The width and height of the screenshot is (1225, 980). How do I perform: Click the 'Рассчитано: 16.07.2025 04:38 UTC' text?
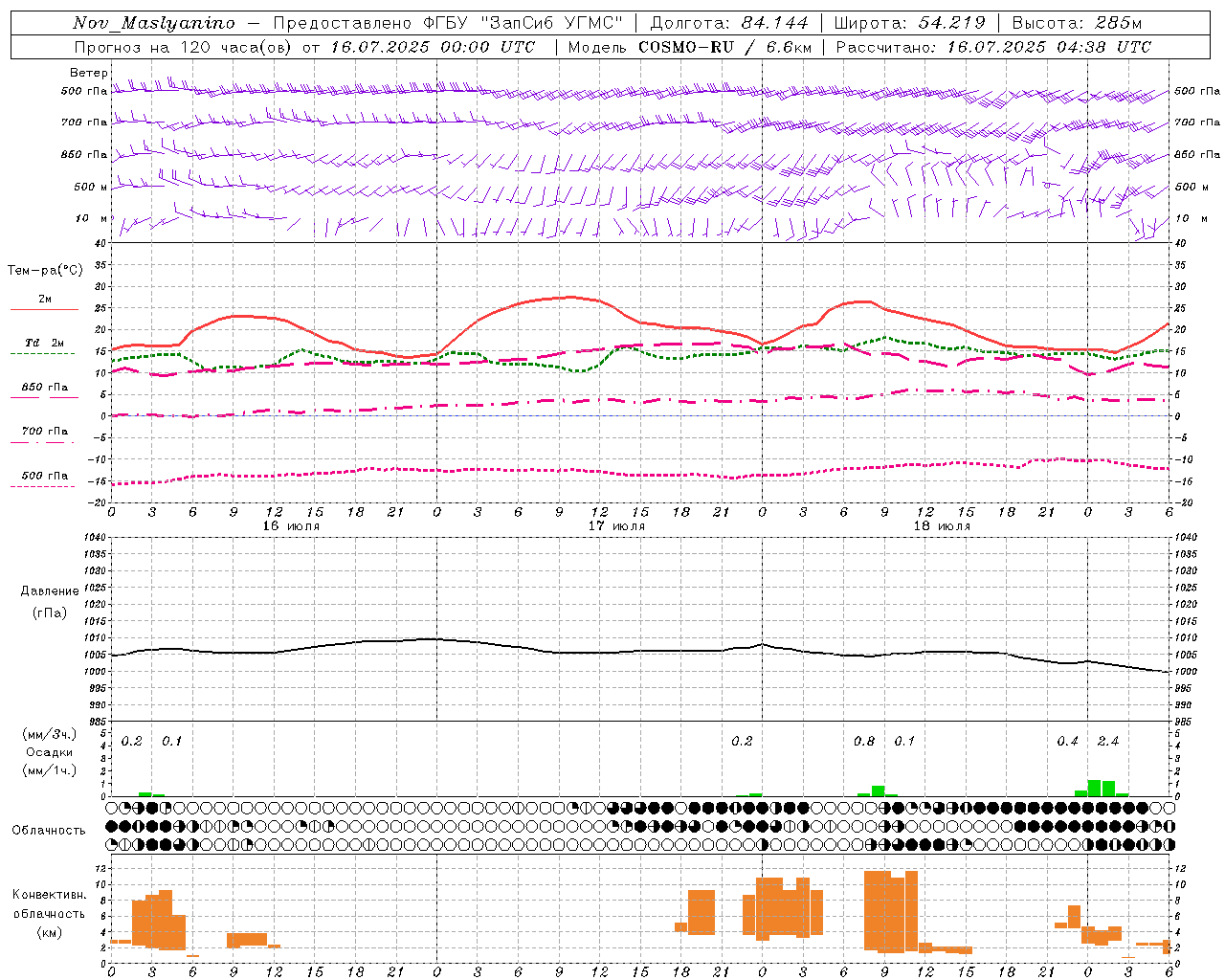(993, 47)
